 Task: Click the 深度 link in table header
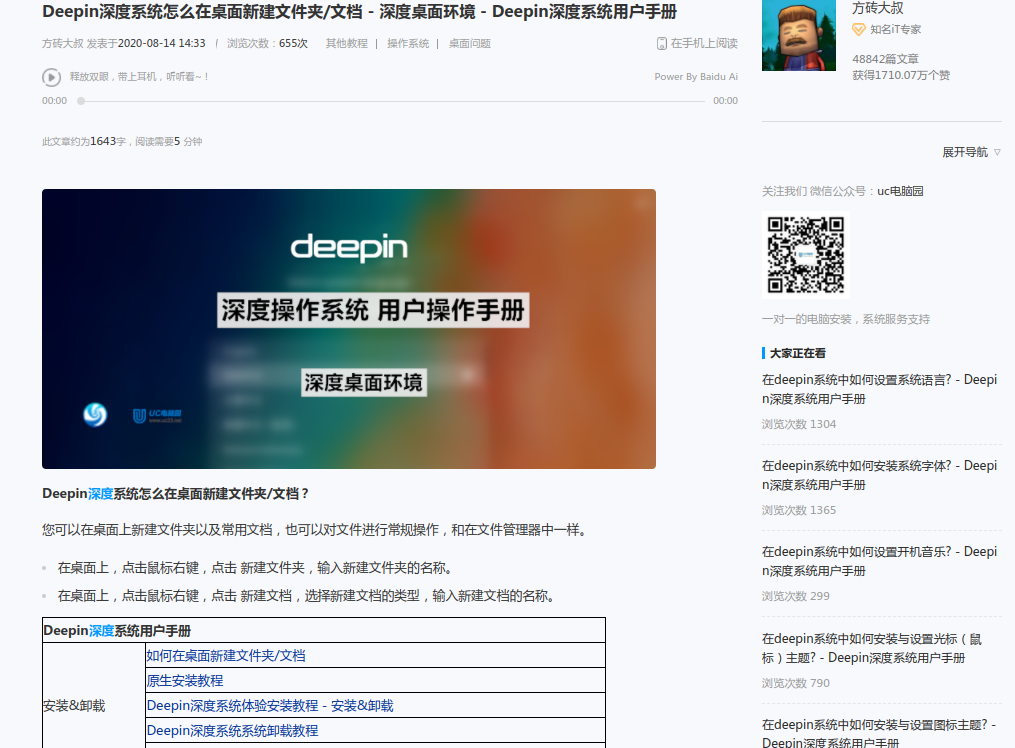(101, 631)
